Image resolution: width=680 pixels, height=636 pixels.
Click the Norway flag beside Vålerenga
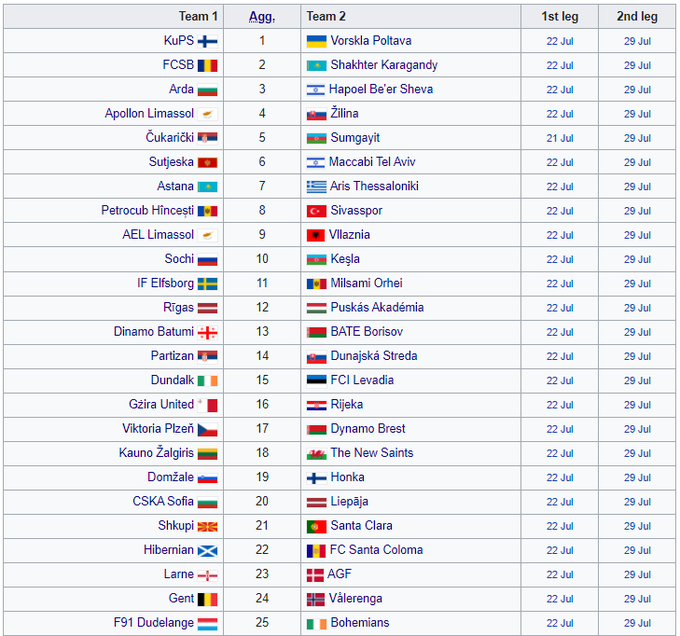[x=316, y=599]
